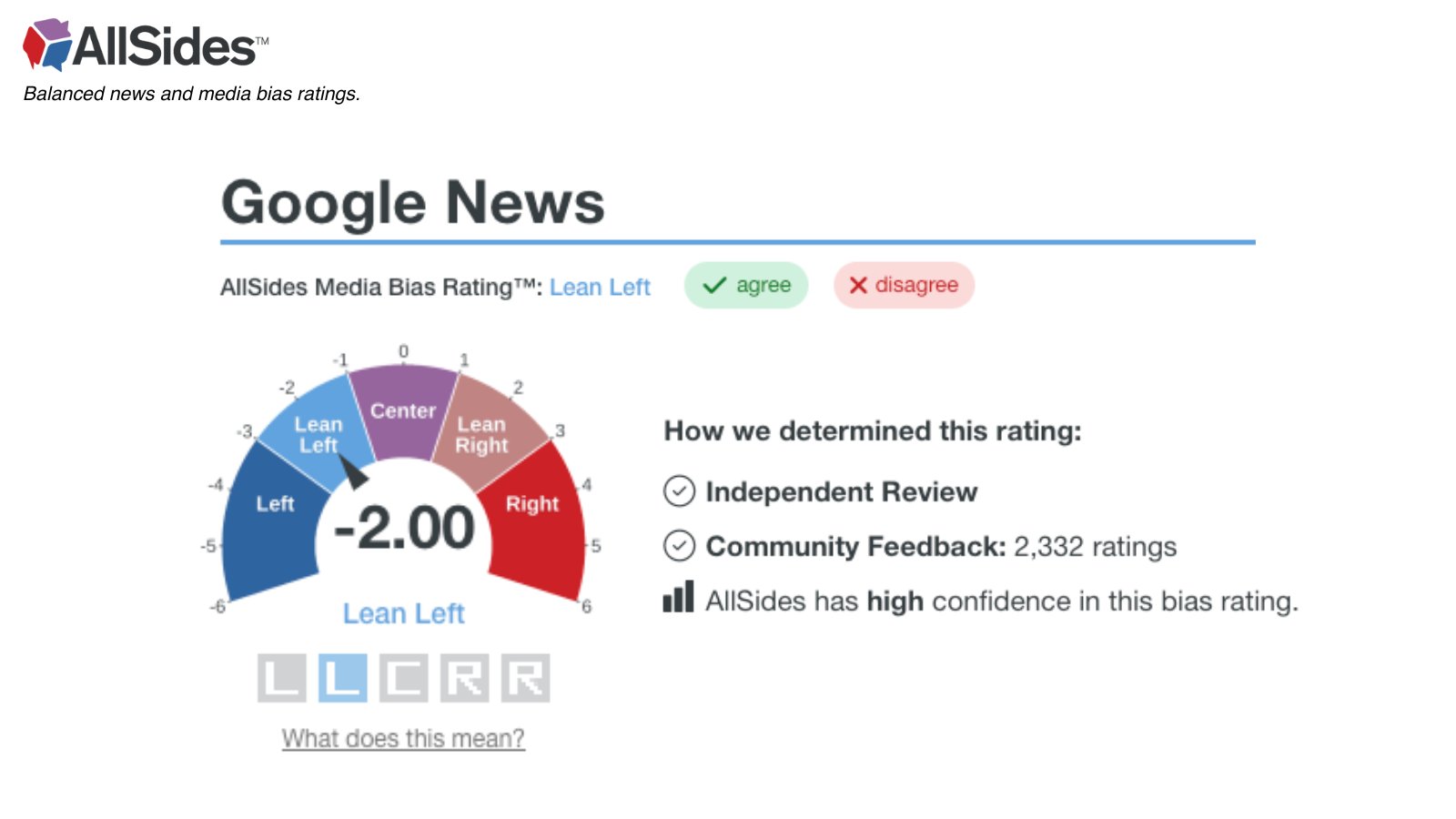Click the last R right bias box
This screenshot has width=1456, height=819.
coord(525,678)
